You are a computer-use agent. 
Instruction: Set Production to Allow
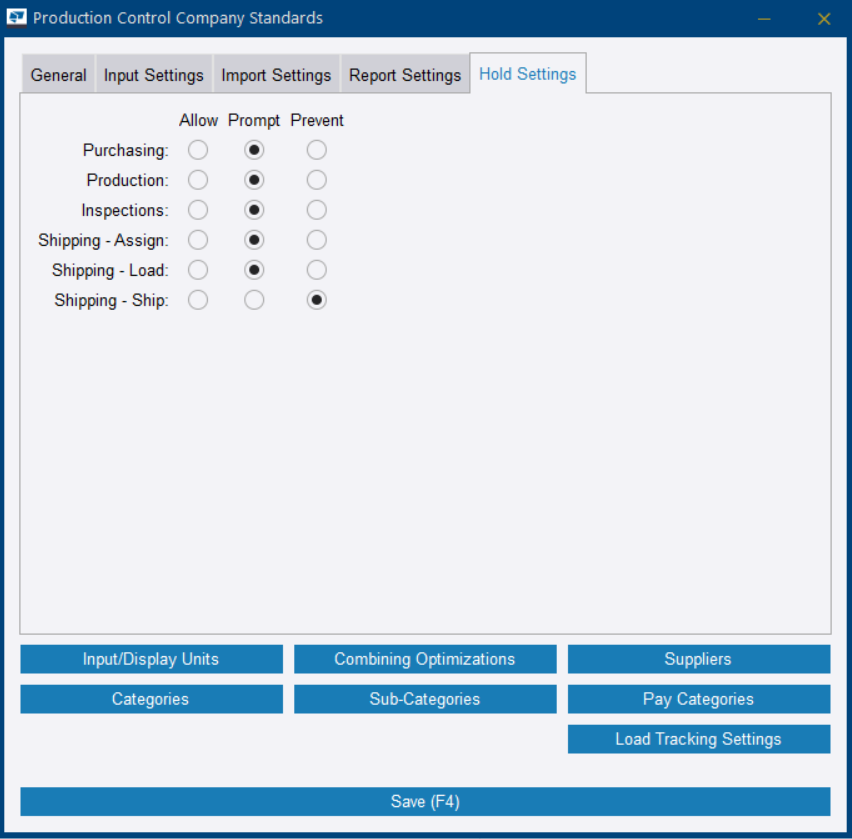[x=198, y=180]
